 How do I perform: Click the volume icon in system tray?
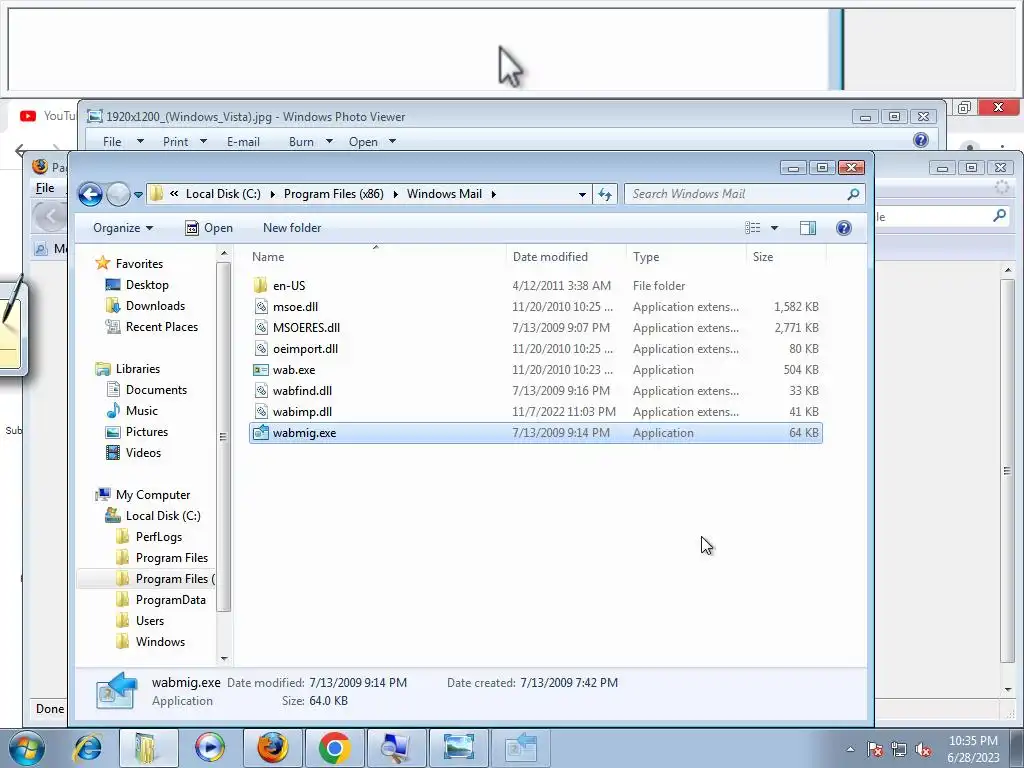click(x=923, y=750)
